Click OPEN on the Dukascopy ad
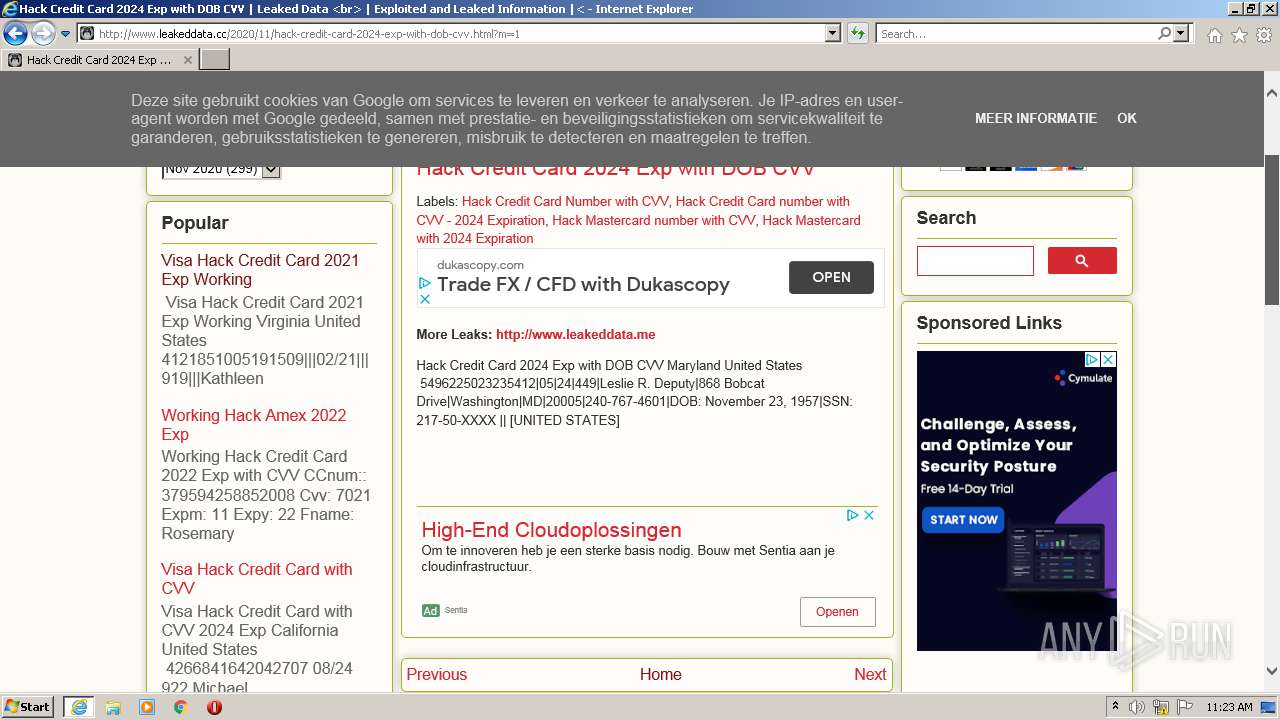1280x720 pixels. click(831, 277)
